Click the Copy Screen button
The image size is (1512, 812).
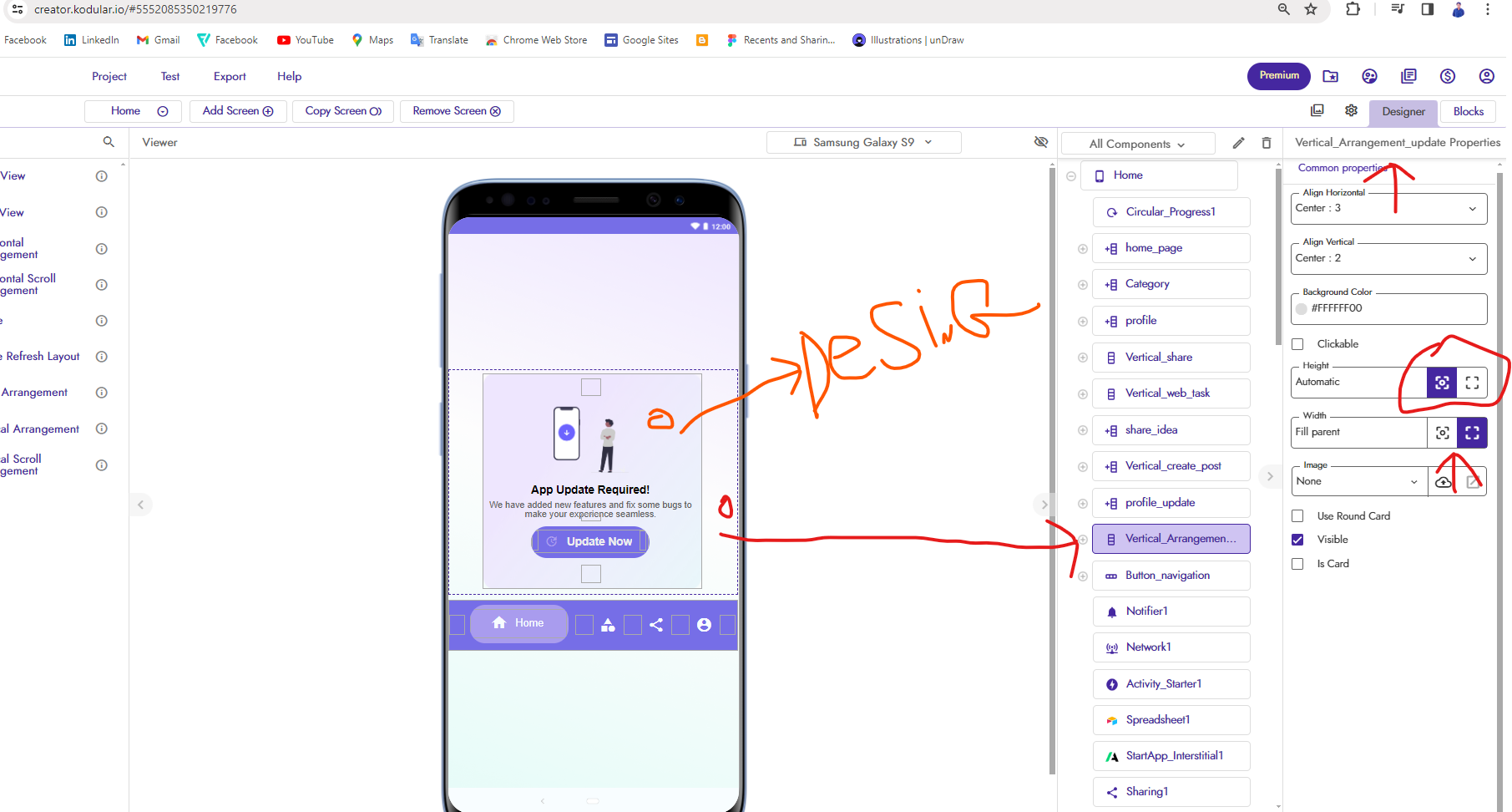(x=343, y=111)
